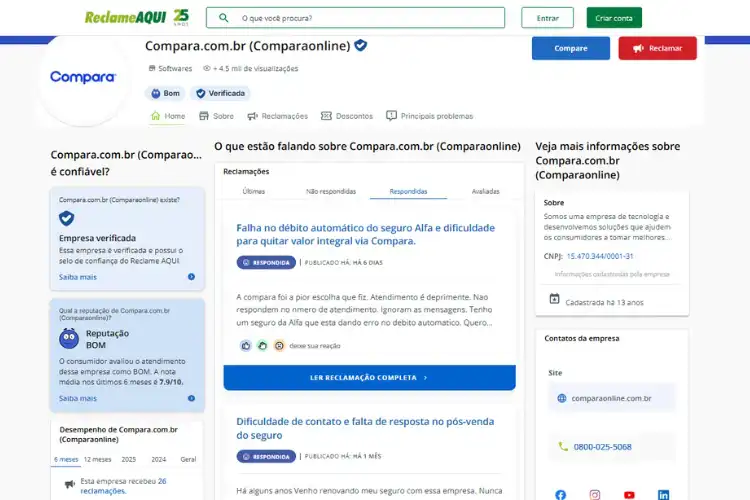This screenshot has width=750, height=500.
Task: Click the blue Compare button
Action: tap(571, 48)
